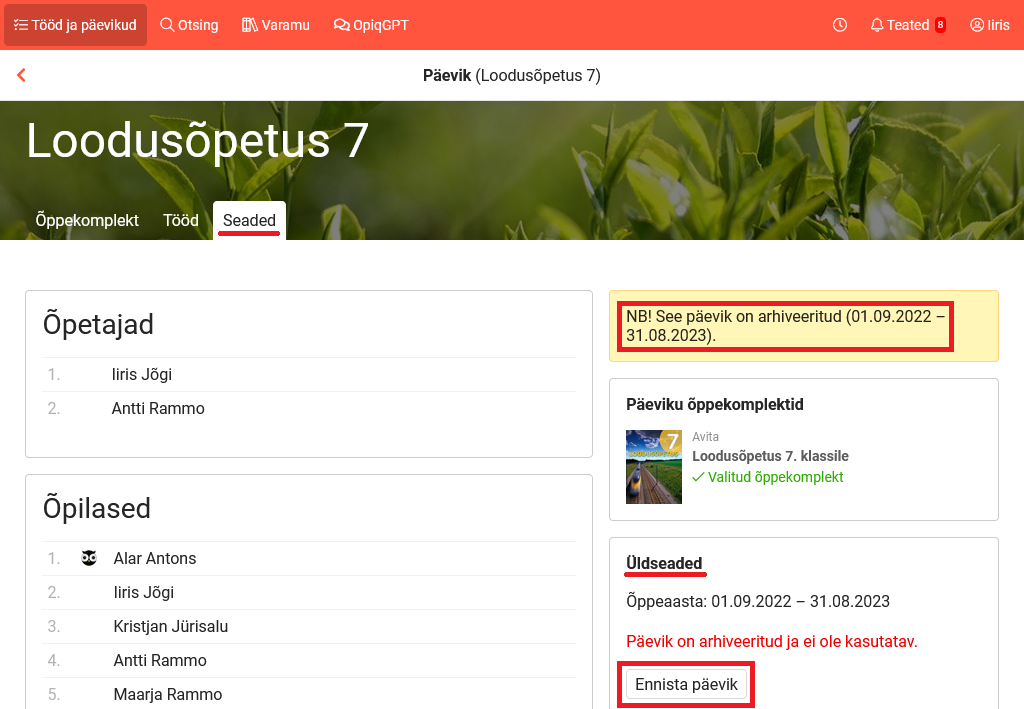The image size is (1024, 709).
Task: Open the Varamu library
Action: pos(276,25)
